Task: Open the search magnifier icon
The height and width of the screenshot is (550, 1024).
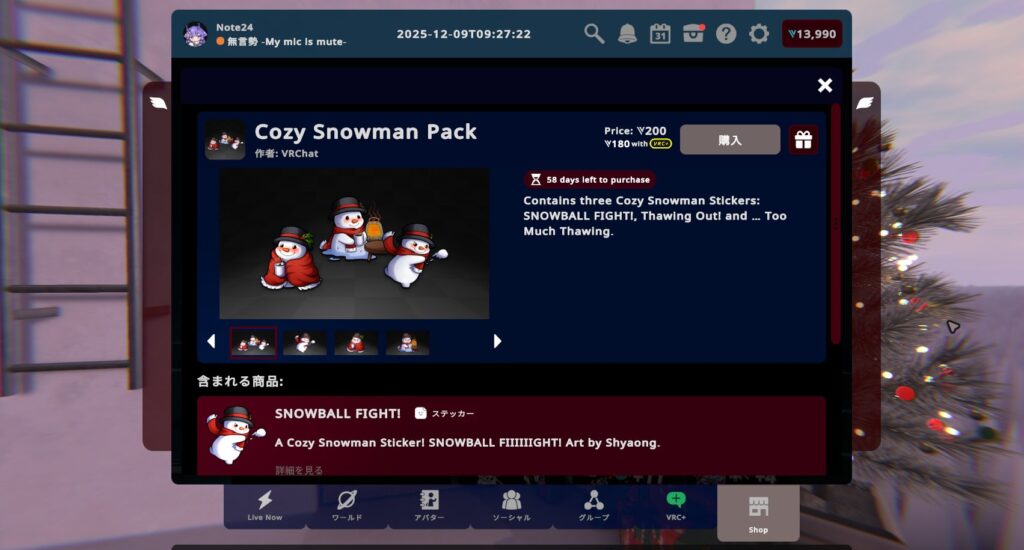Action: click(594, 34)
